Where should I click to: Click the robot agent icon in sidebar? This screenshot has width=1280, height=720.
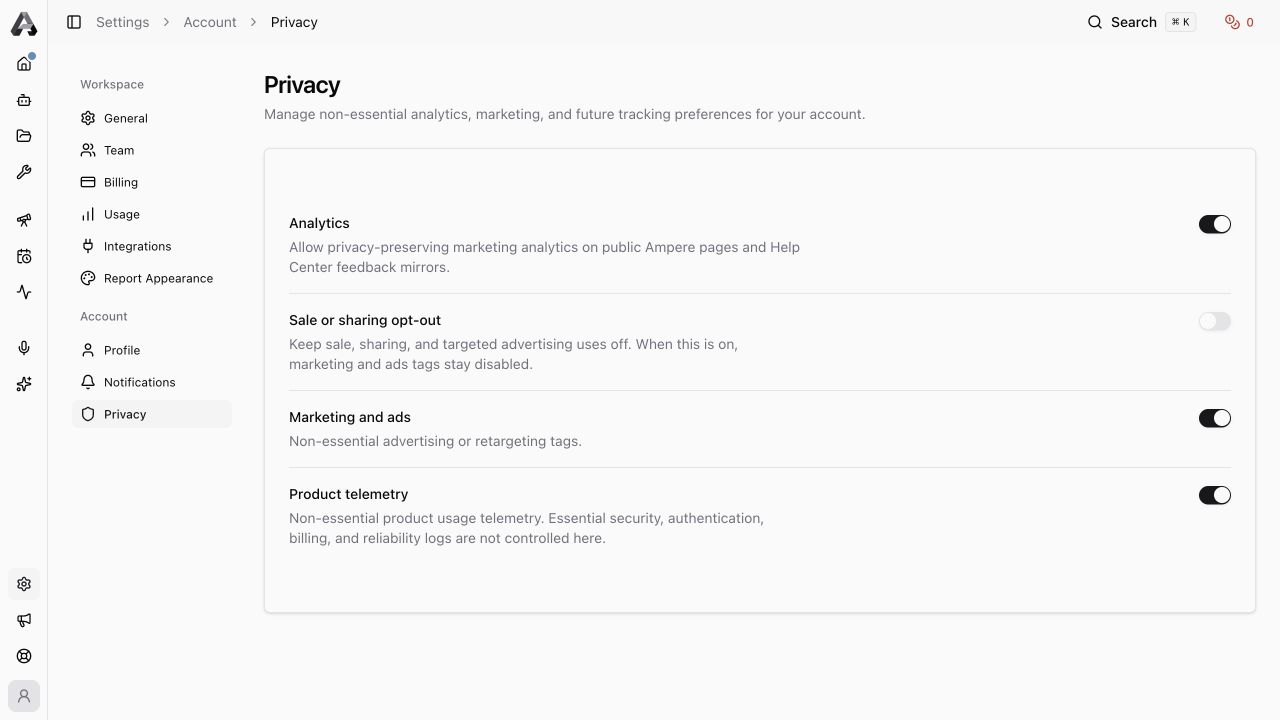click(x=24, y=100)
